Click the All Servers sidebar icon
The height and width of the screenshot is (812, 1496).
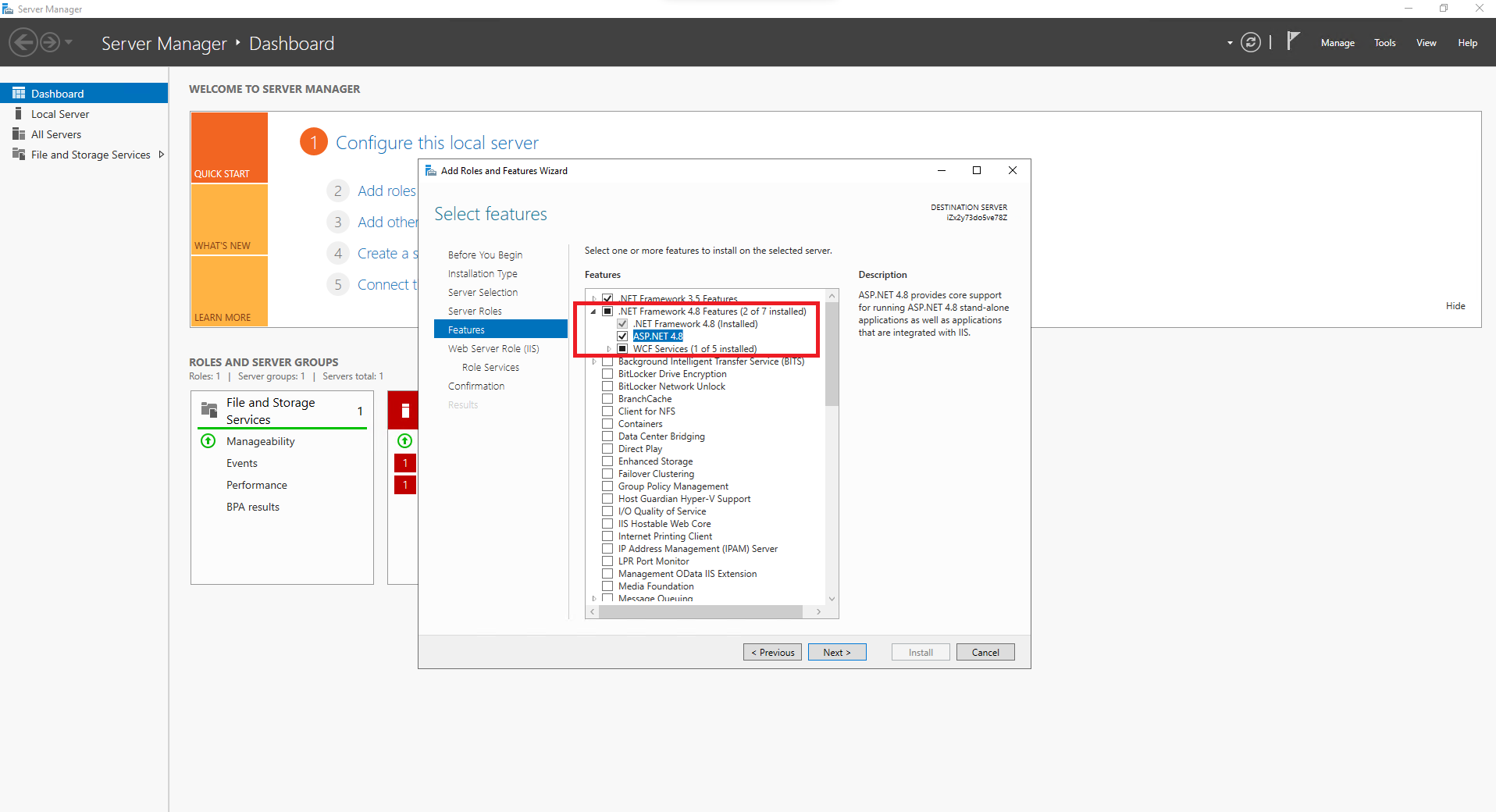click(x=19, y=134)
